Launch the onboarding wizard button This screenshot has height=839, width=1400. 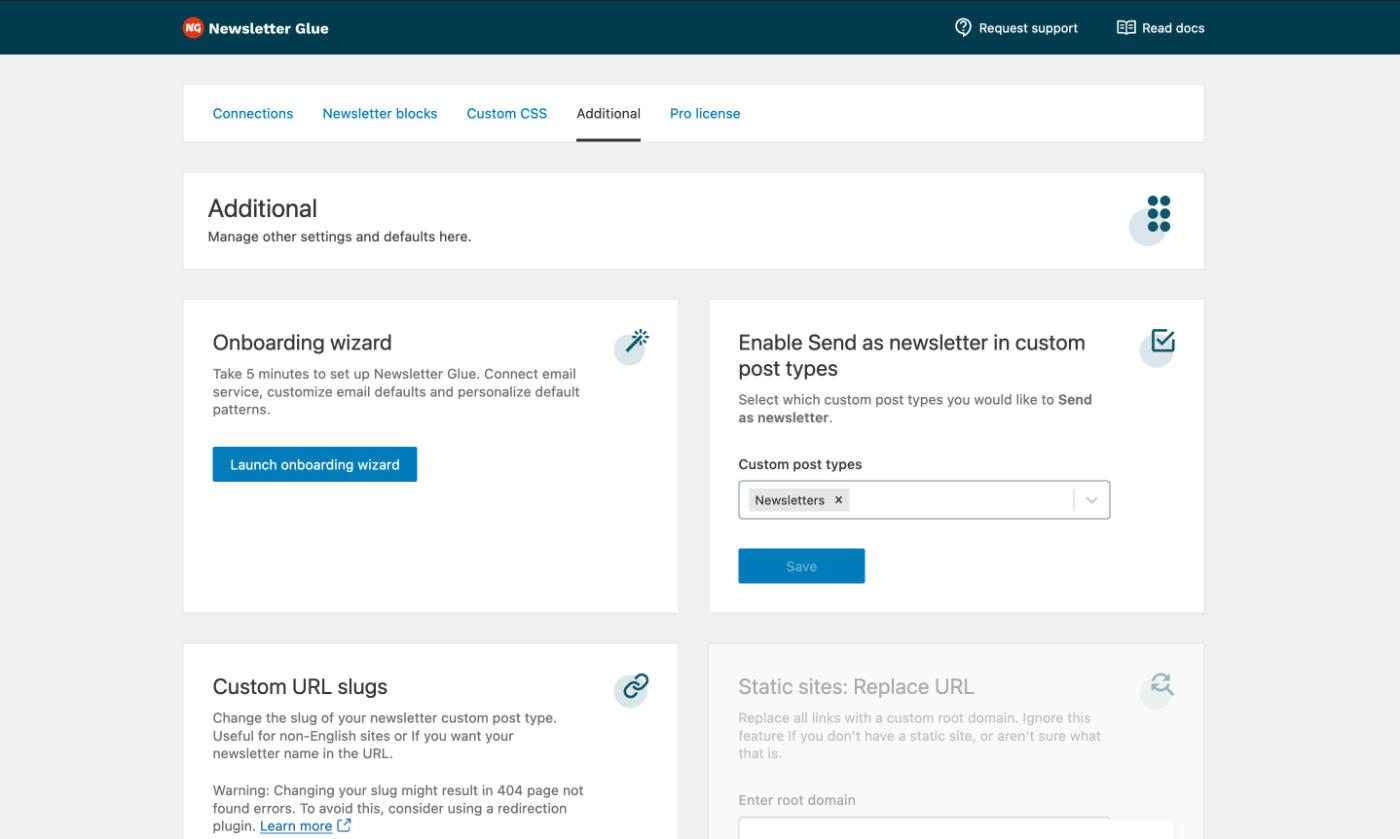(315, 464)
